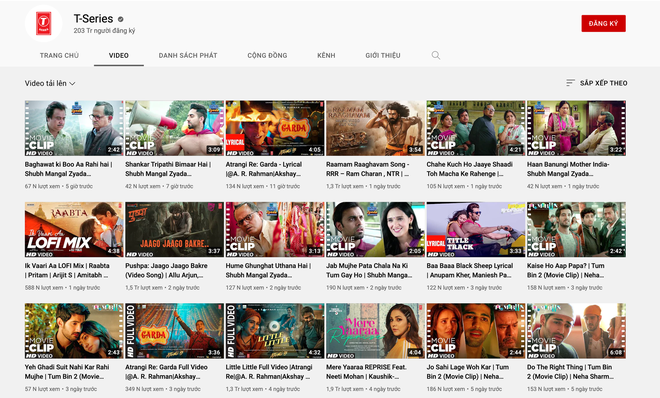660x398 pixels.
Task: Select the Video tab
Action: click(119, 55)
